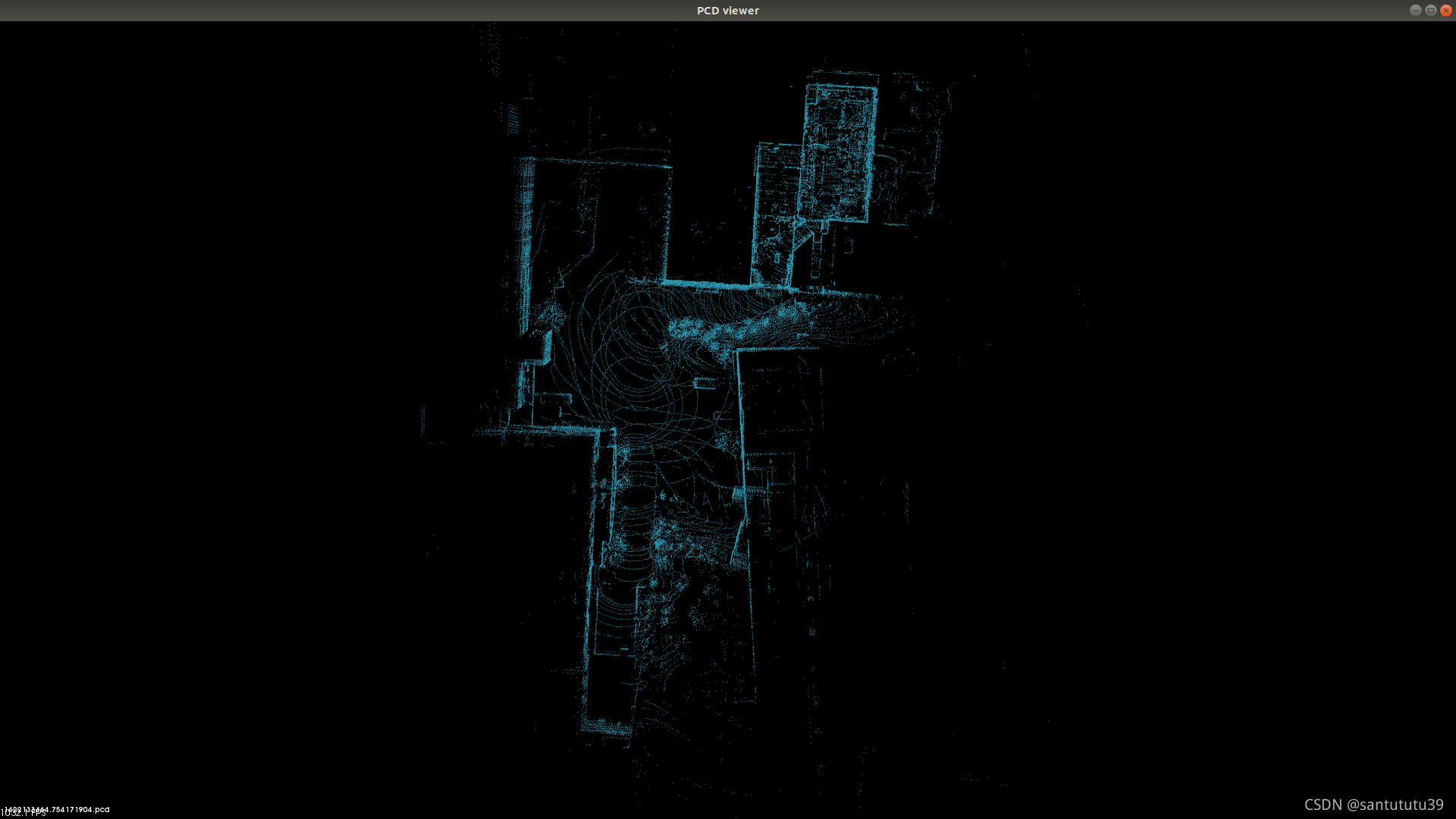Click the bottom end of the long corridor
The height and width of the screenshot is (819, 1456).
click(607, 728)
